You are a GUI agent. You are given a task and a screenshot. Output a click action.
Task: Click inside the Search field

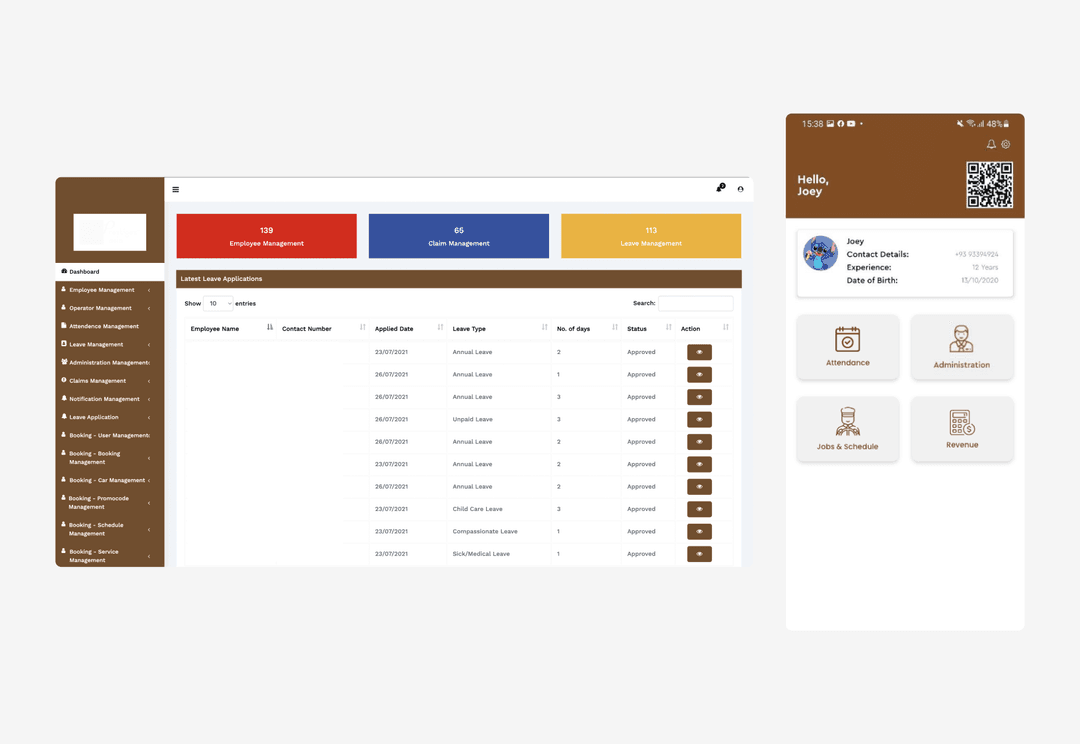pyautogui.click(x=695, y=303)
